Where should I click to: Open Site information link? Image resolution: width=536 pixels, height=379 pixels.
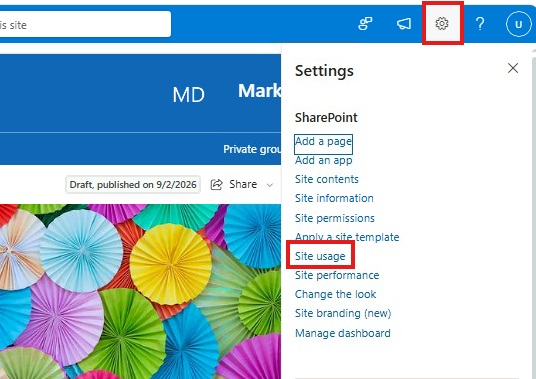point(334,198)
